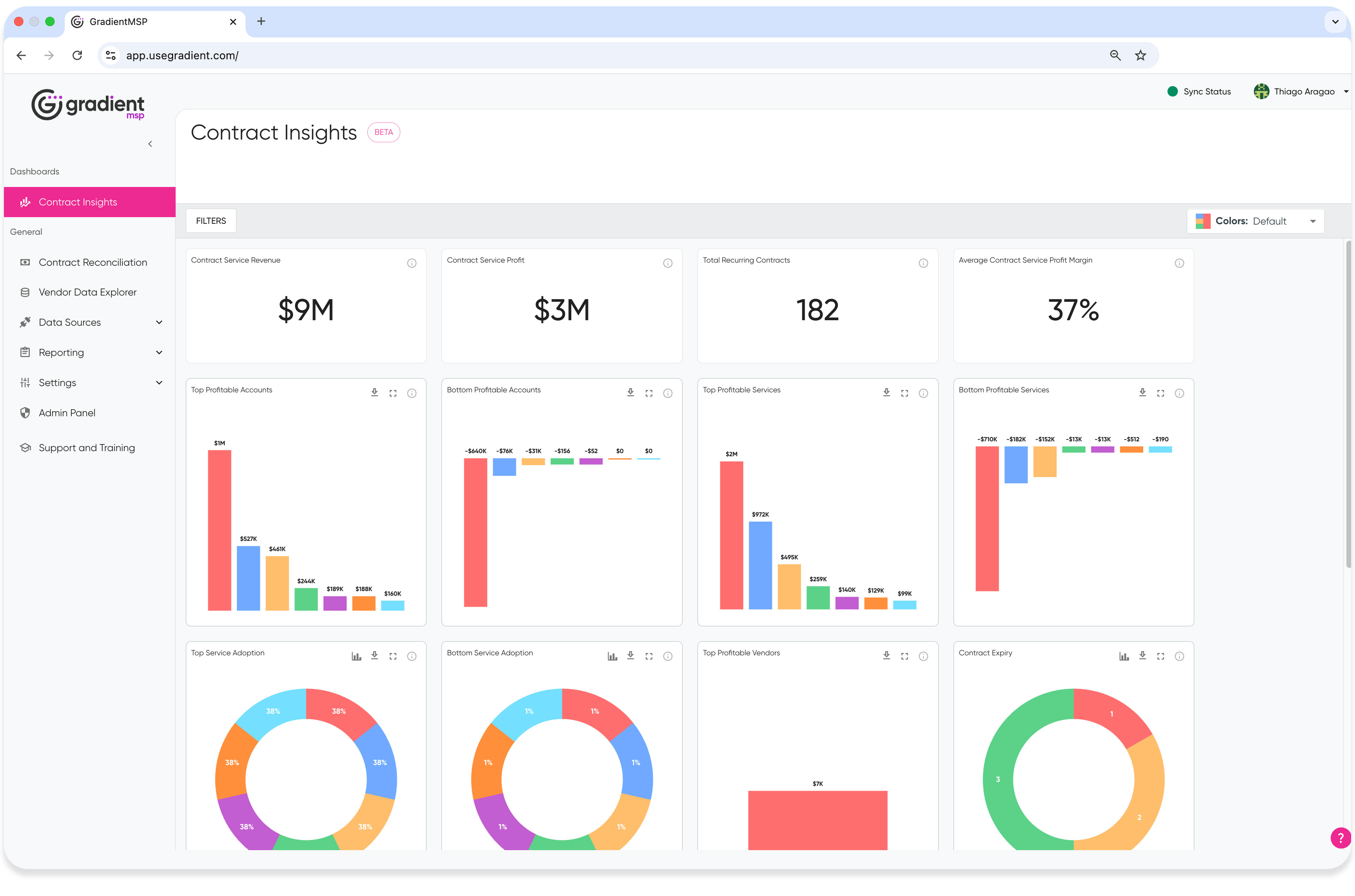Collapse the sidebar with the chevron

[x=150, y=144]
